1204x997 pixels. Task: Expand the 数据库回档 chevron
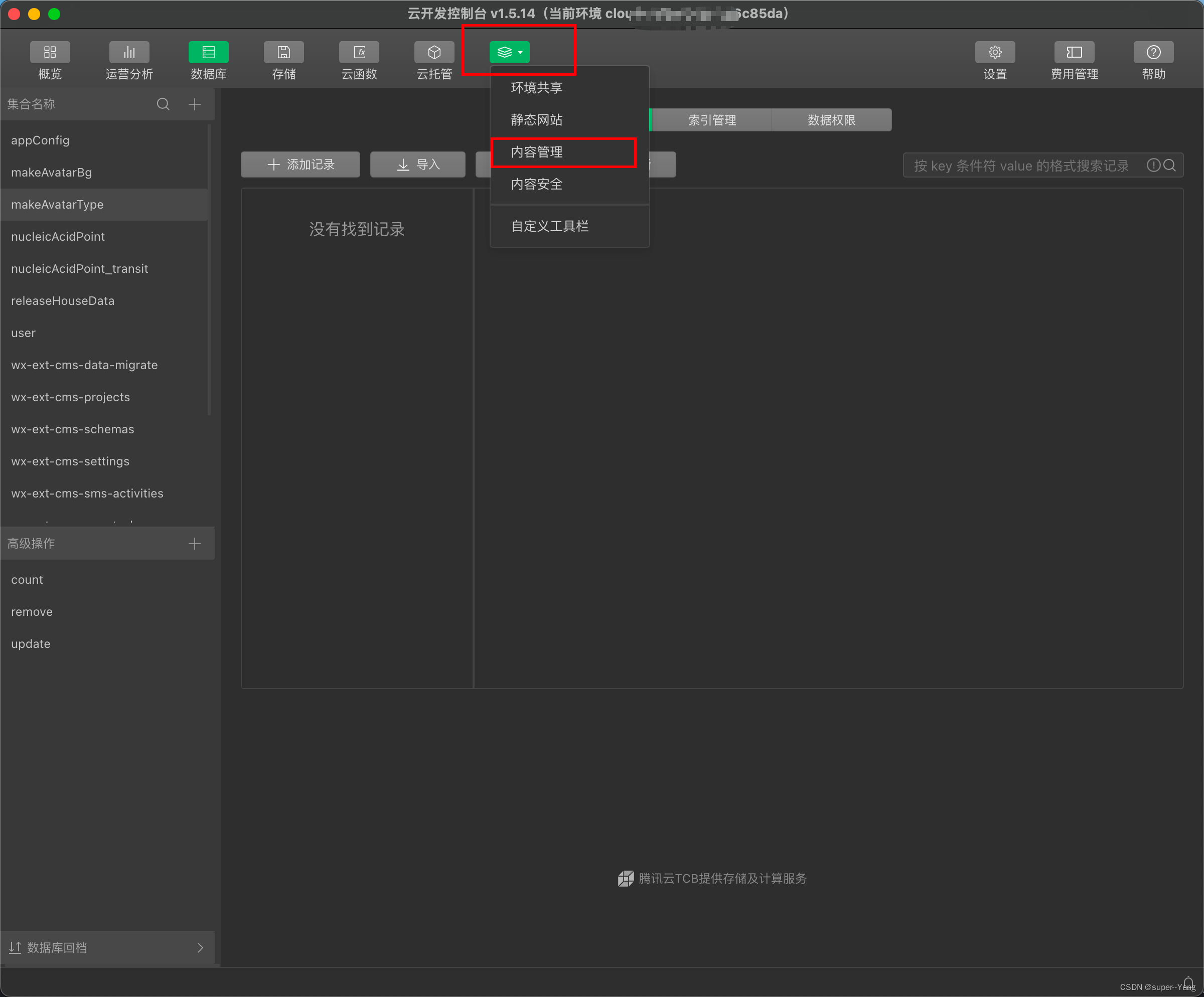click(x=200, y=948)
